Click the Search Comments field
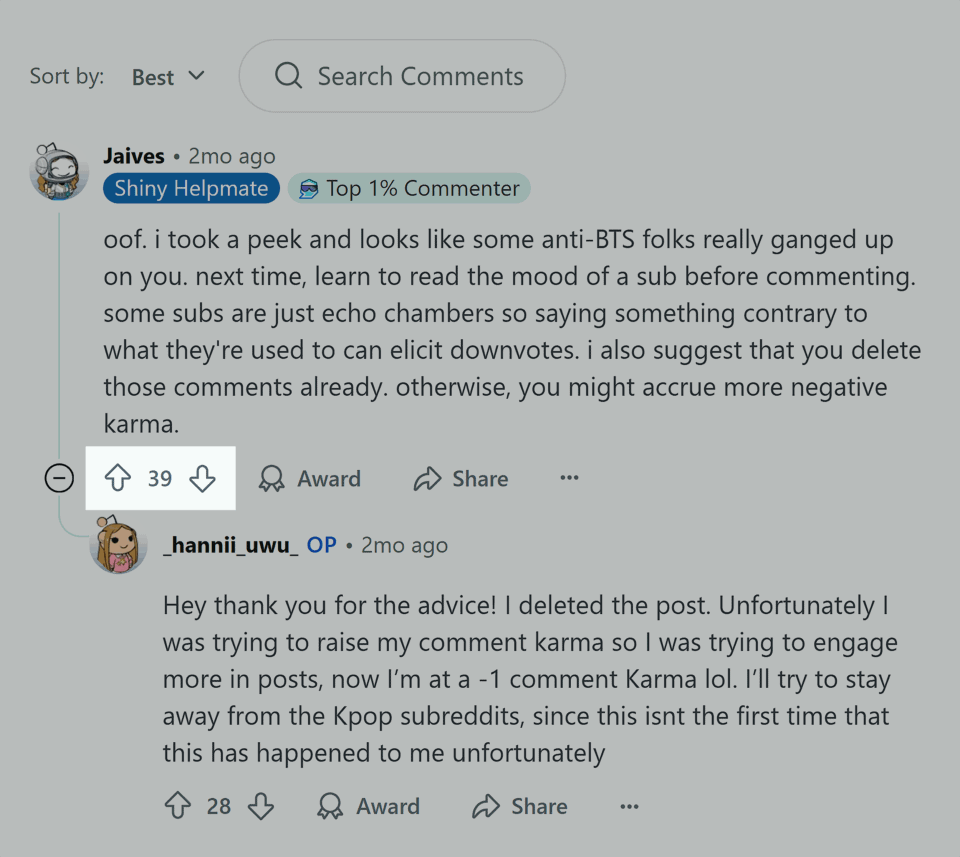The image size is (960, 857). (420, 77)
